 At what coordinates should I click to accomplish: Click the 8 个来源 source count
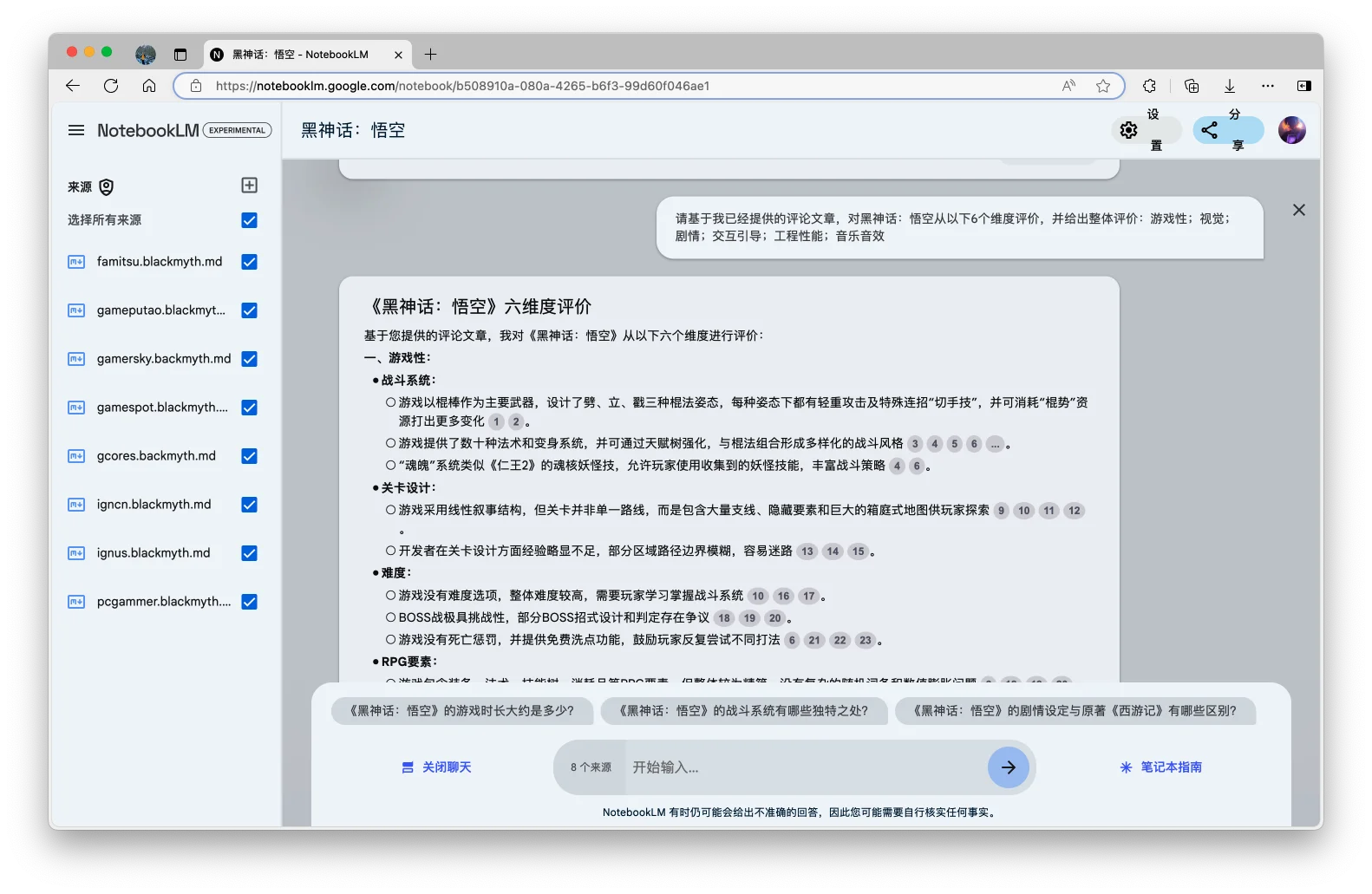pos(591,767)
